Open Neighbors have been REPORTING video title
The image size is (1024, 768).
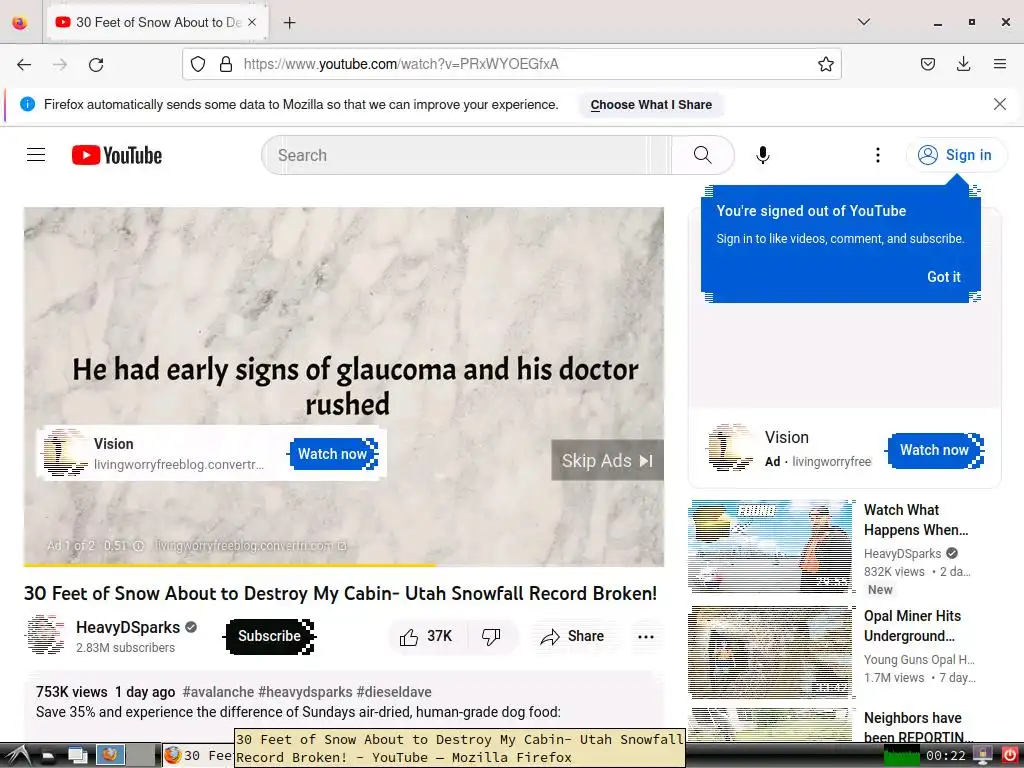[917, 728]
